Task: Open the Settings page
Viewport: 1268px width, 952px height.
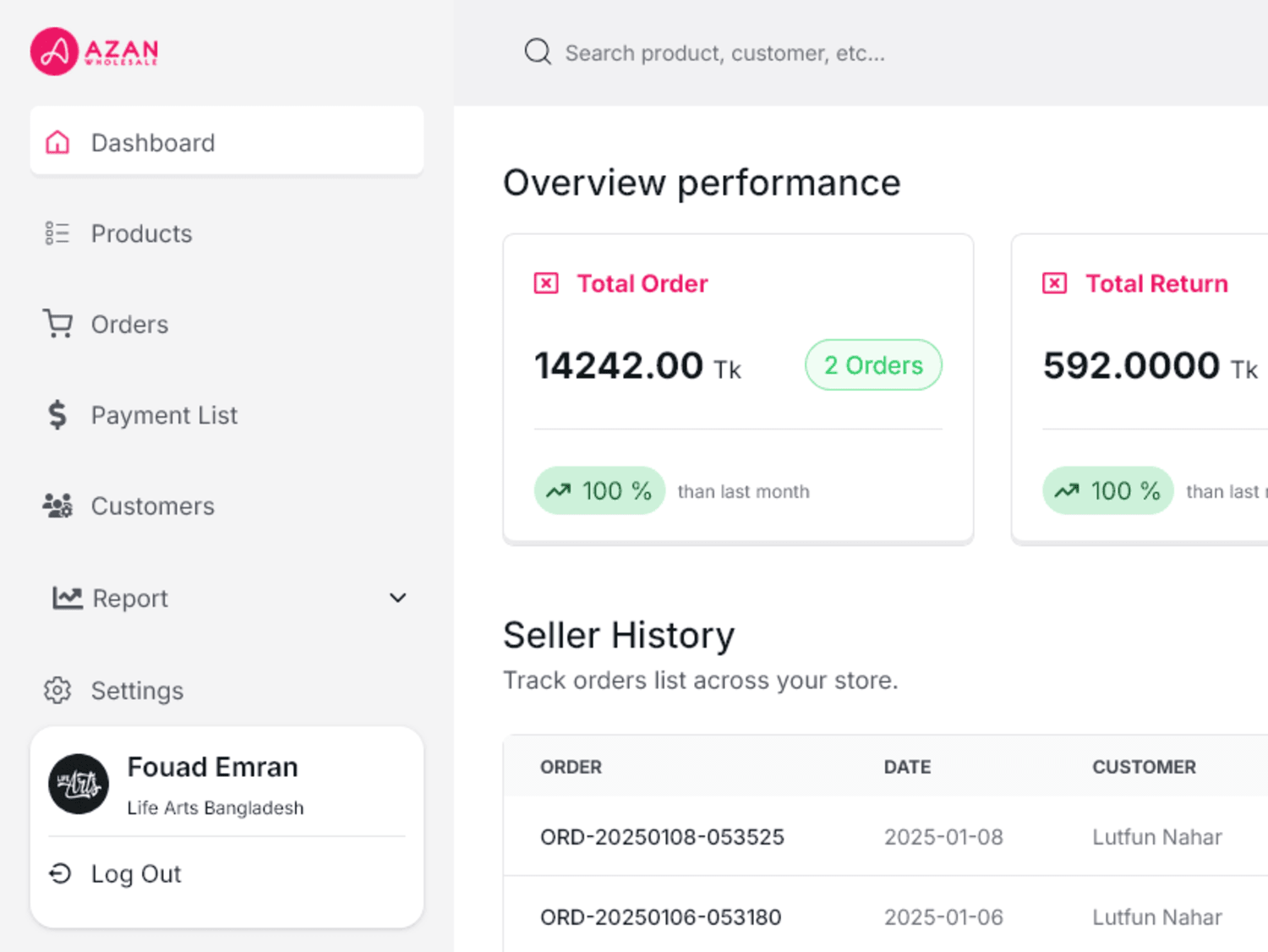Action: (x=227, y=690)
